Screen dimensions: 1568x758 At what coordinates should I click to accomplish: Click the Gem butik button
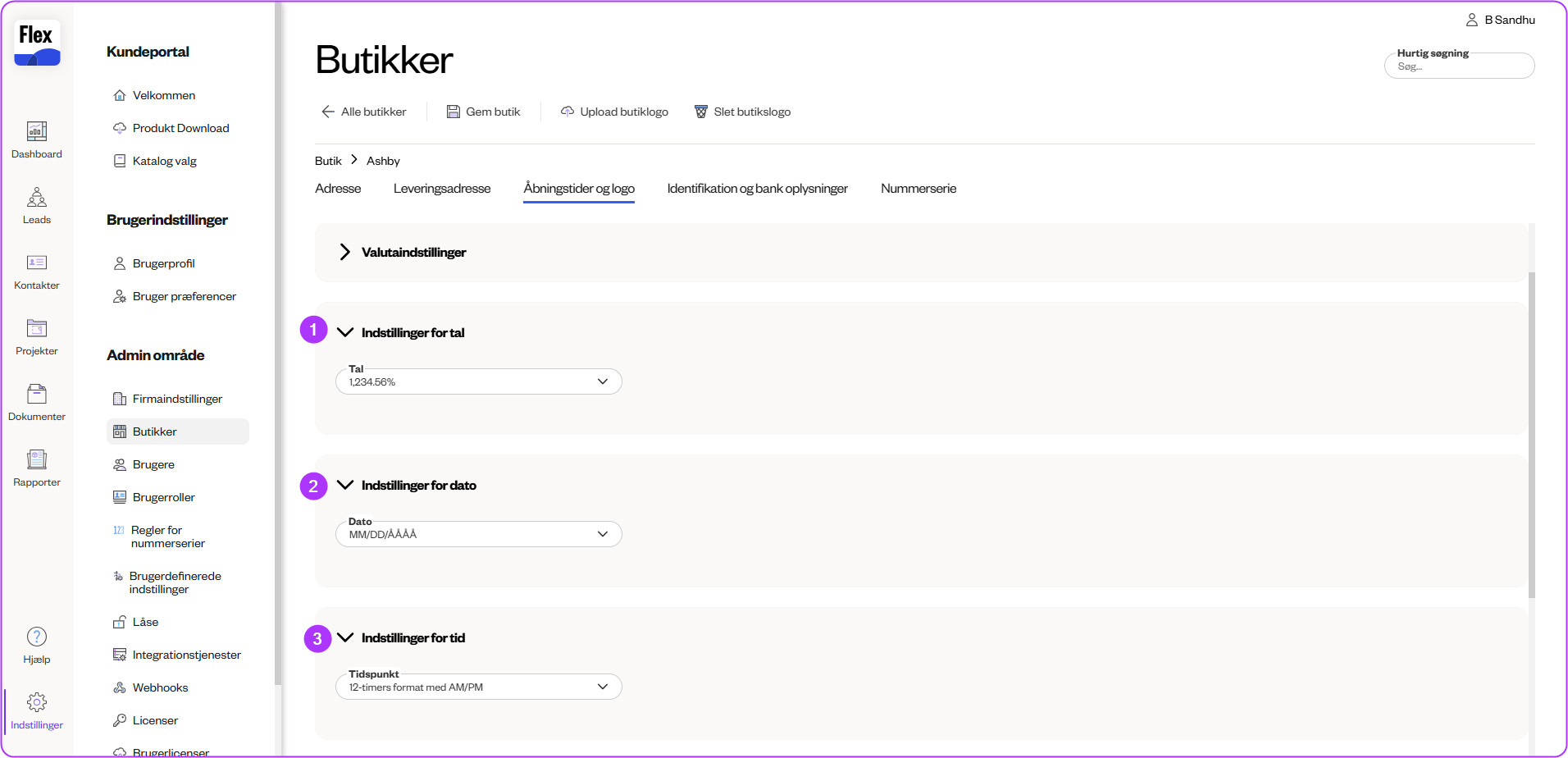[483, 112]
